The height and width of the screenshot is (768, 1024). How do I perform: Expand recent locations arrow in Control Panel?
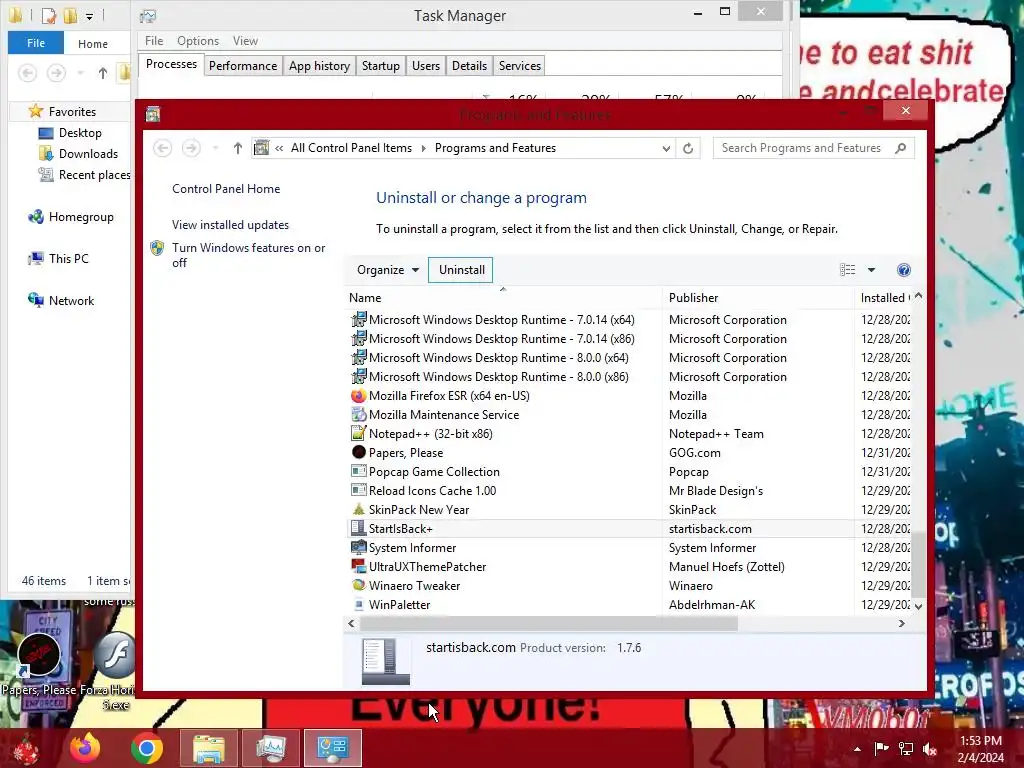click(216, 148)
